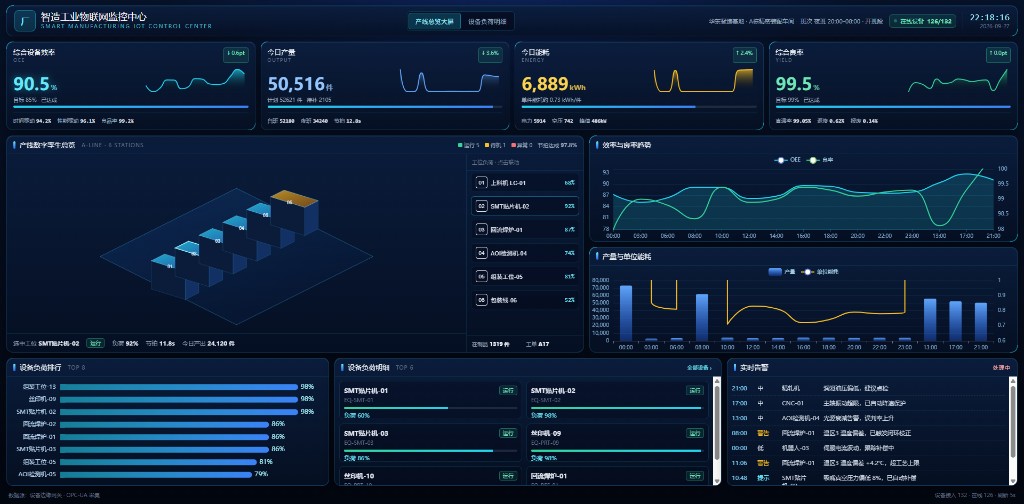The width and height of the screenshot is (1024, 504).
Task: Click the 运行 badge next to selected station SMT贴片机-02
Action: [x=95, y=343]
